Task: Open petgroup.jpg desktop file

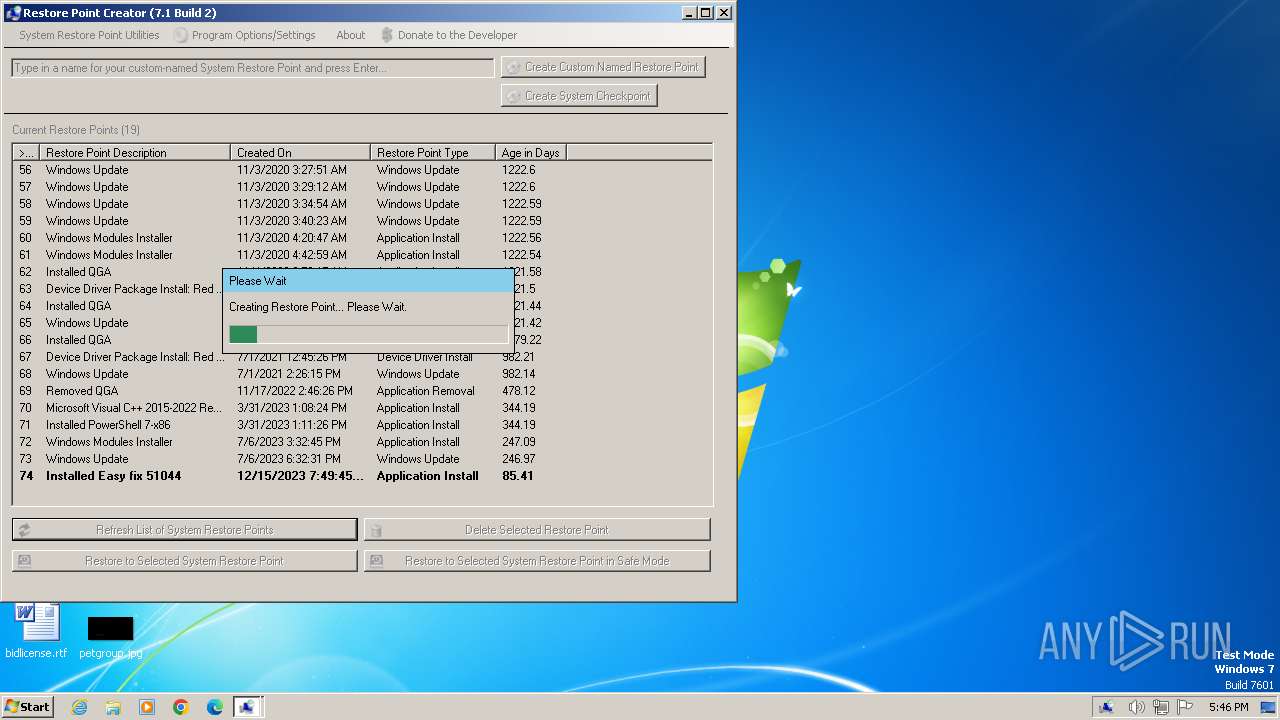Action: (x=110, y=636)
